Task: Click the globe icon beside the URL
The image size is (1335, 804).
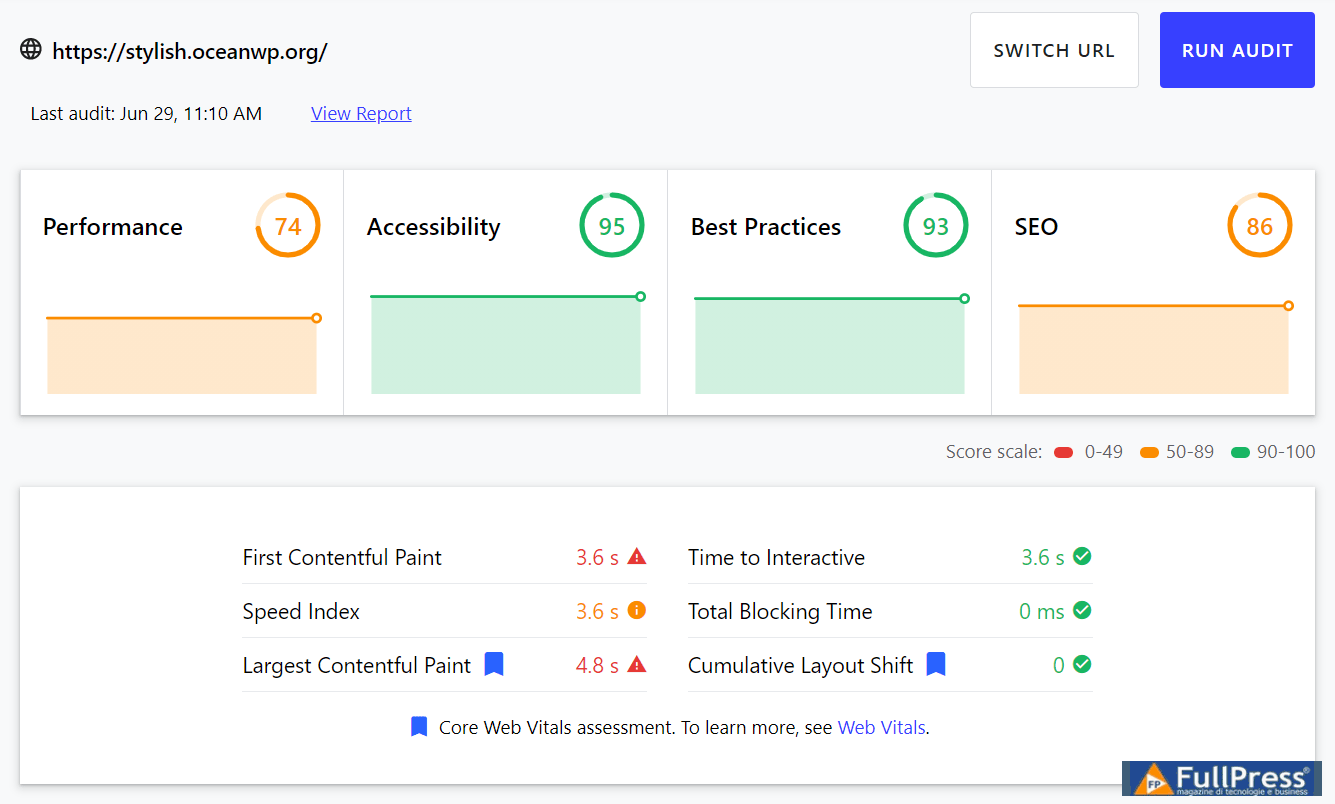Action: pos(31,49)
